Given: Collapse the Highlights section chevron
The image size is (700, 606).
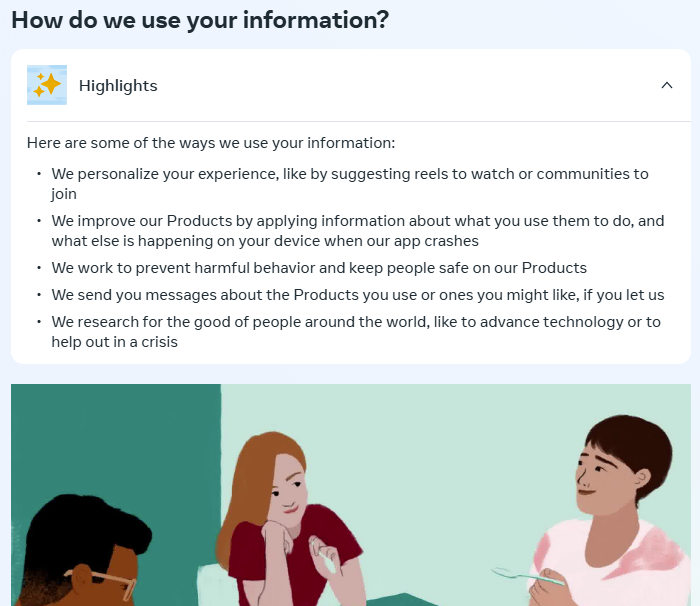Looking at the screenshot, I should click(x=667, y=85).
